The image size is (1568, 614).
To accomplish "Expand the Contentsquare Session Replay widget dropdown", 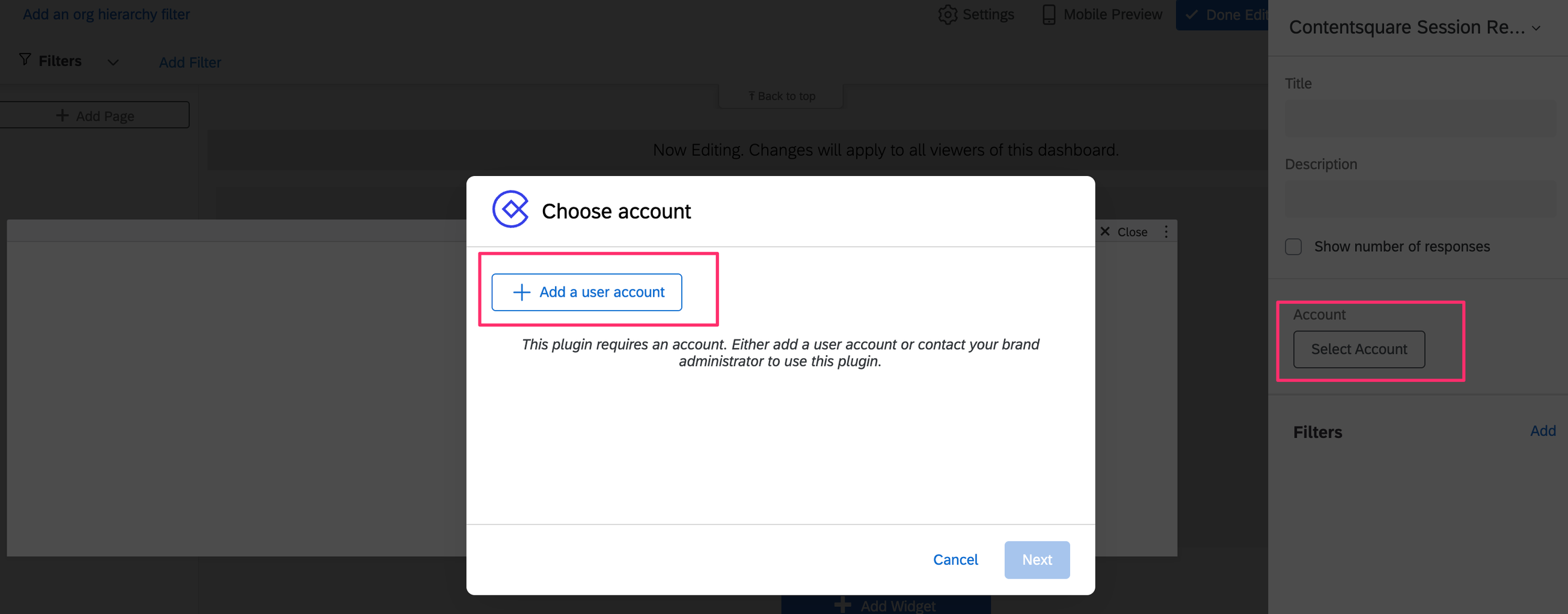I will pyautogui.click(x=1536, y=28).
